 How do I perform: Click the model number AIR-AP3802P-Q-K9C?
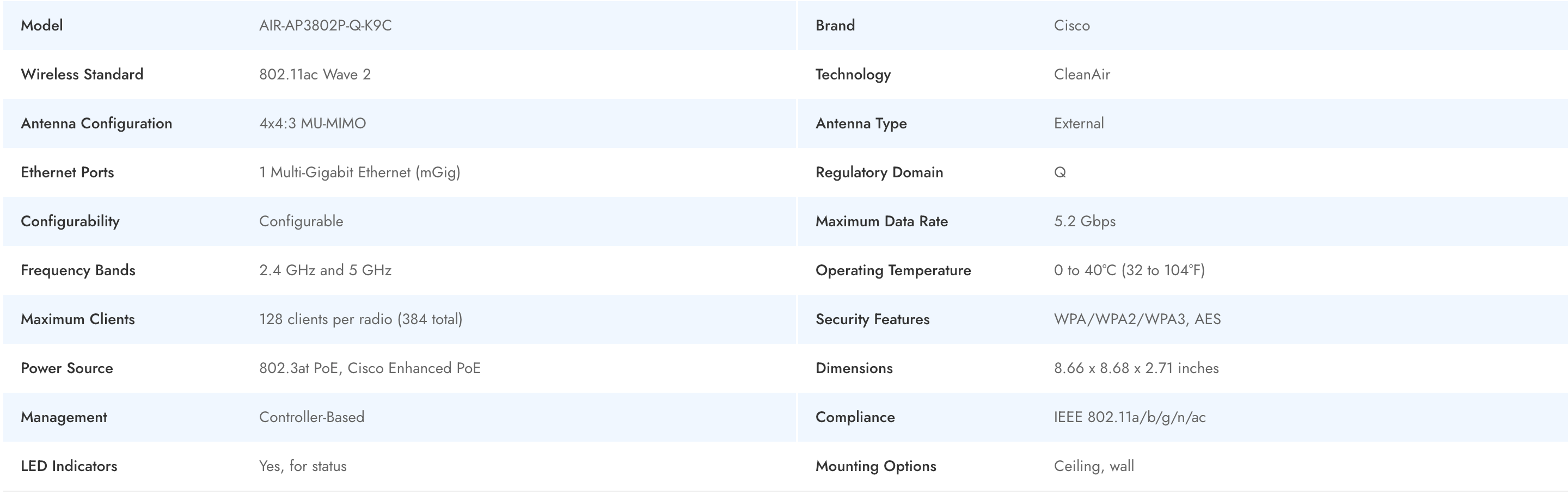[x=325, y=26]
